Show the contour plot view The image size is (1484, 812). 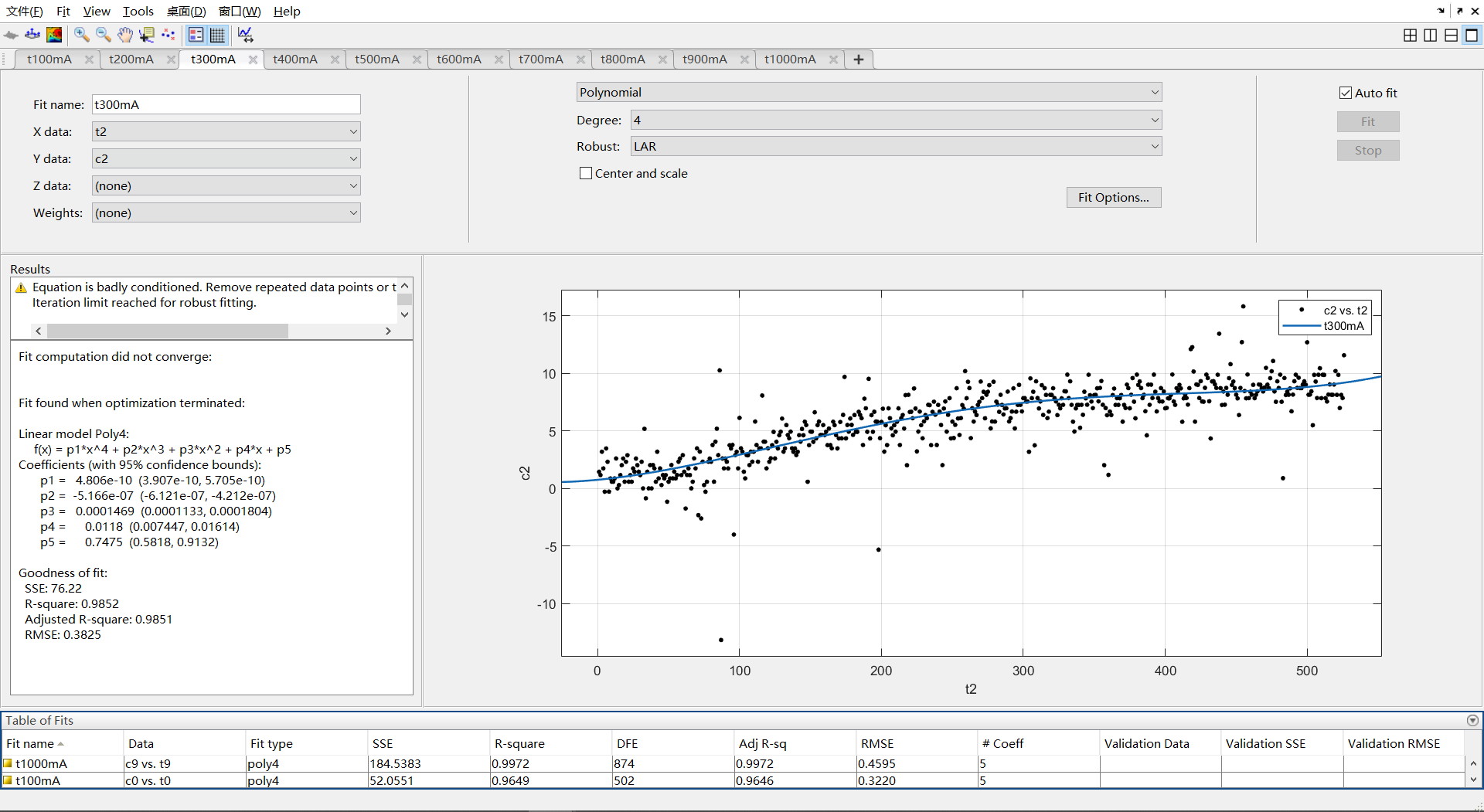pyautogui.click(x=54, y=35)
